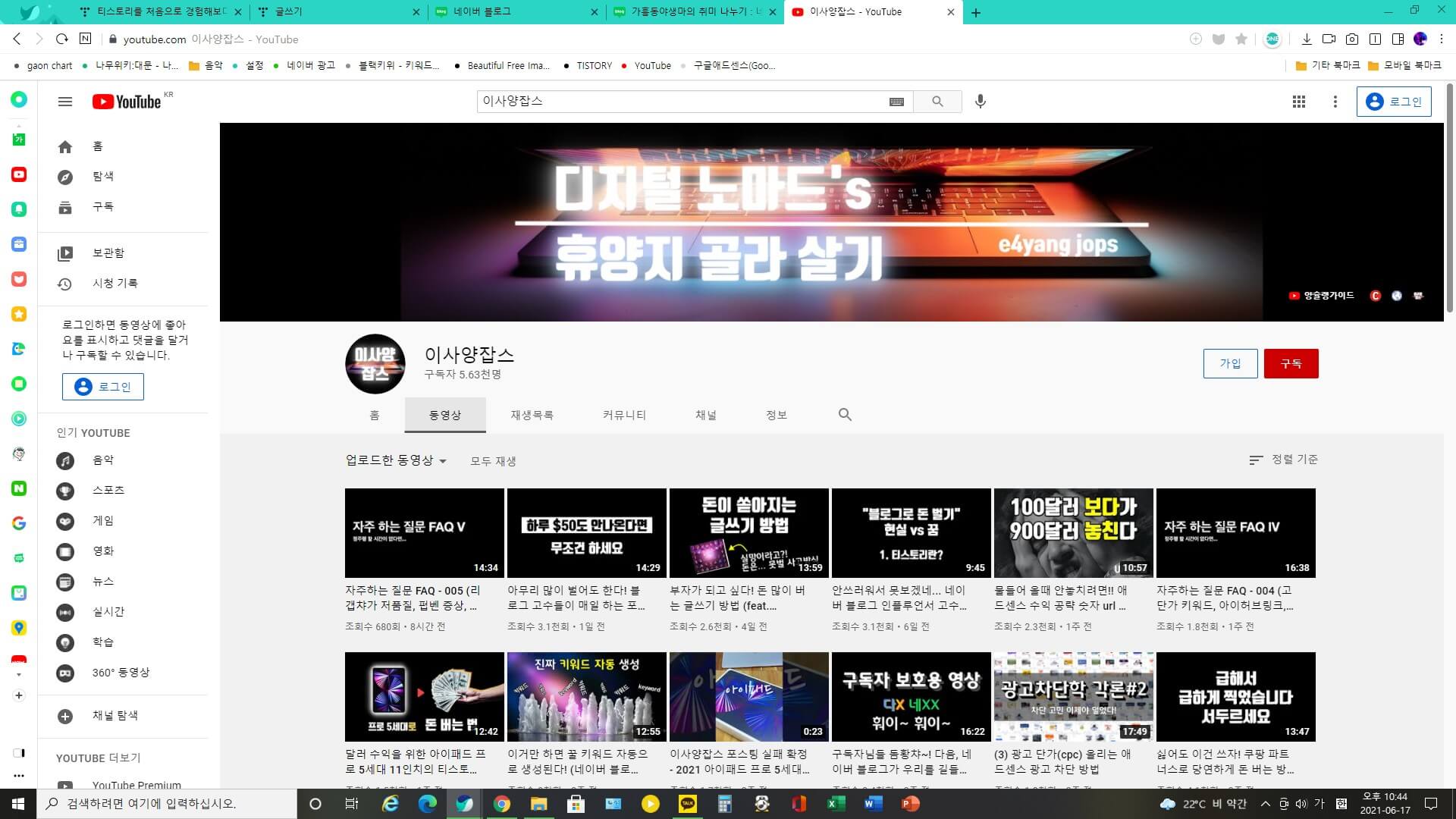The height and width of the screenshot is (819, 1456).
Task: Open Chrome from the taskbar
Action: 501,804
